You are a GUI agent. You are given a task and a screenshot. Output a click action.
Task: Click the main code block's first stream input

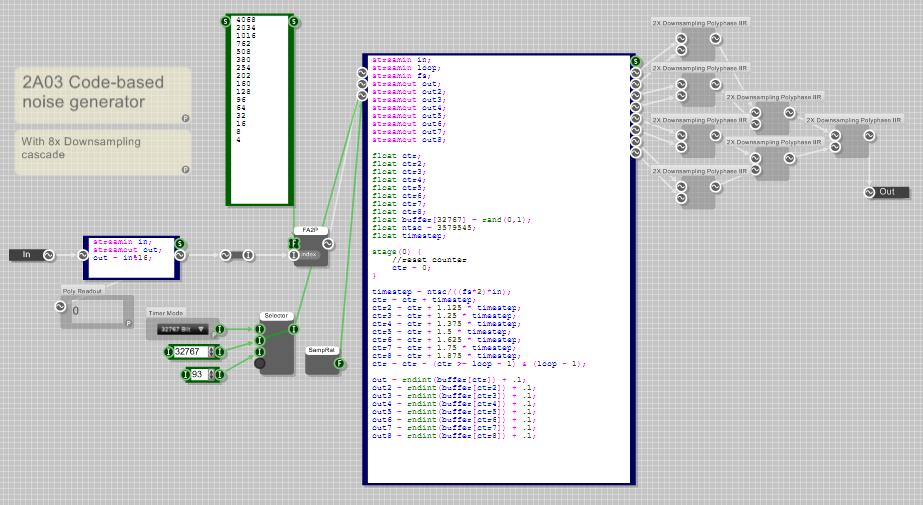coord(362,72)
